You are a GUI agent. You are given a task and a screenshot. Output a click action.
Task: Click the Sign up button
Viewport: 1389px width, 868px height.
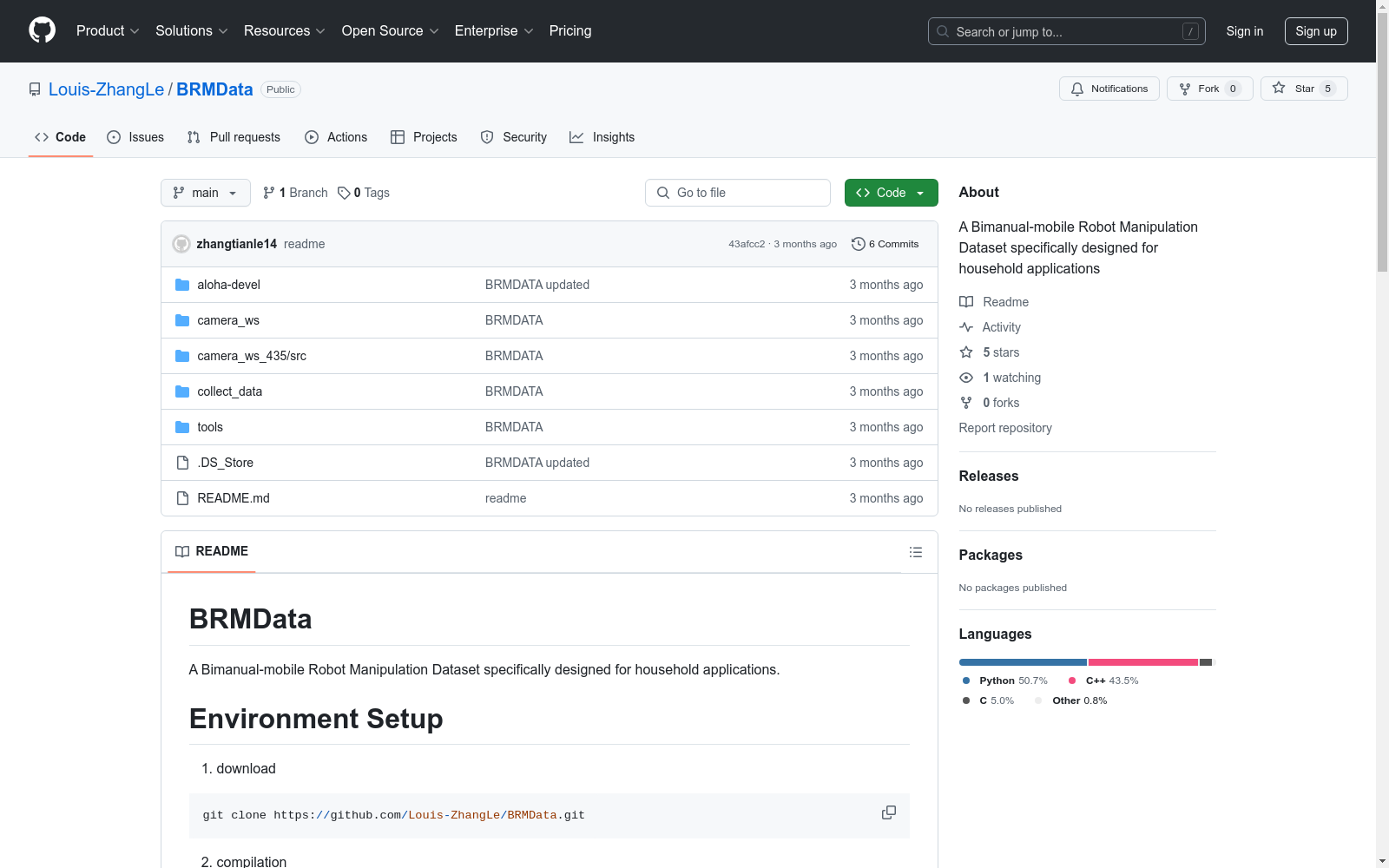point(1316,31)
